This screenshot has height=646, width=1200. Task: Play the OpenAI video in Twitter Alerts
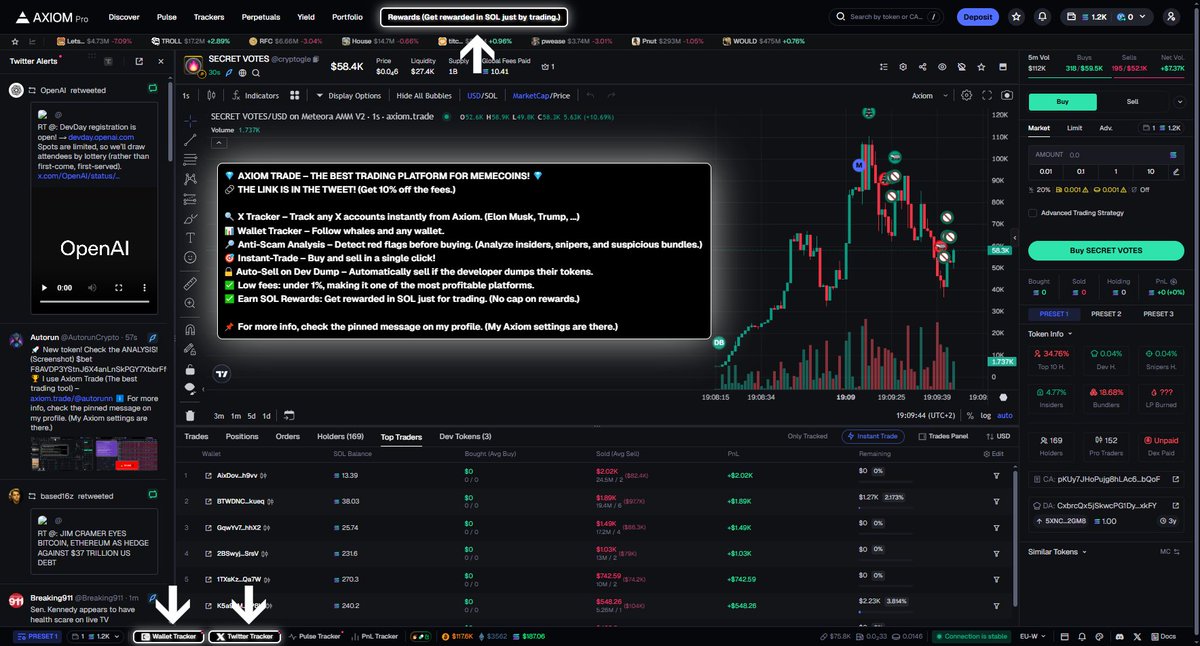(44, 286)
